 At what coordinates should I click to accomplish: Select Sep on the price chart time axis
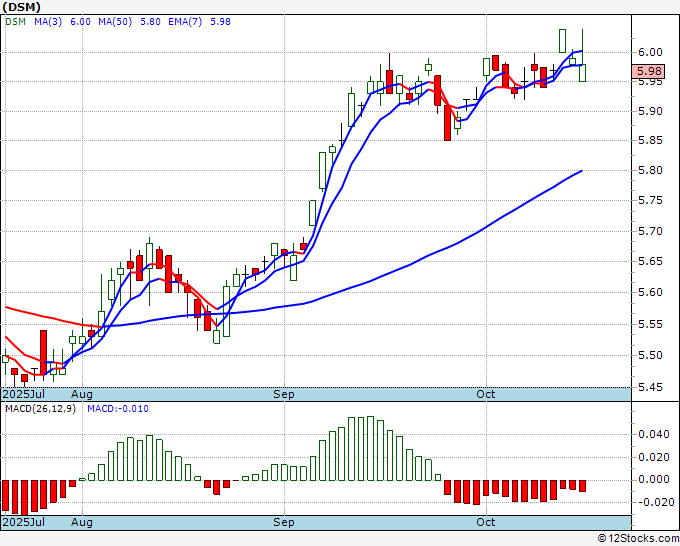[284, 394]
